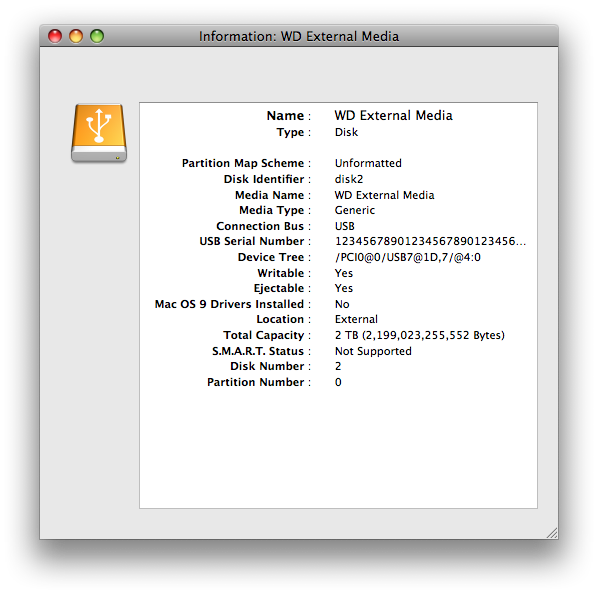Screen dimensions: 598x594
Task: Click the bold 'Type' label
Action: [290, 132]
